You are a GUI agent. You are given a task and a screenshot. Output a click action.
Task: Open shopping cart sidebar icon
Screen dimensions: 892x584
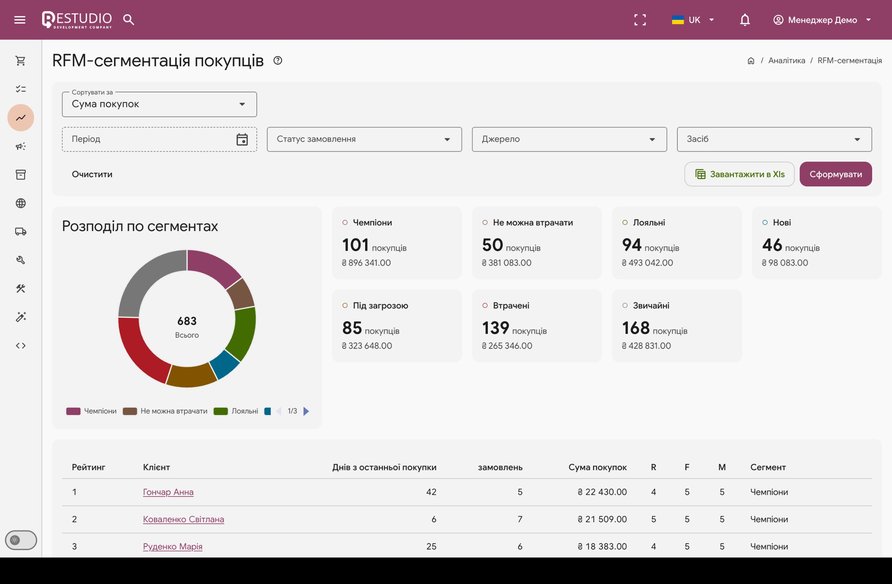[21, 61]
